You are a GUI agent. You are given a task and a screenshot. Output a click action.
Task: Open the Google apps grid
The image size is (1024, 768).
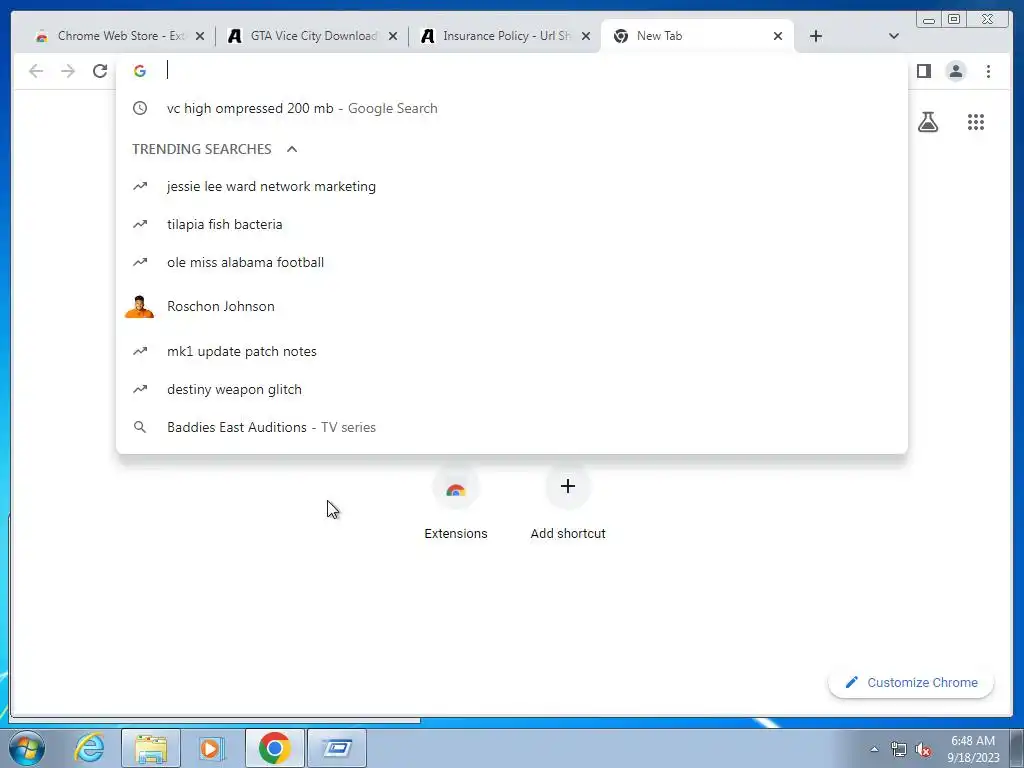[x=976, y=122]
